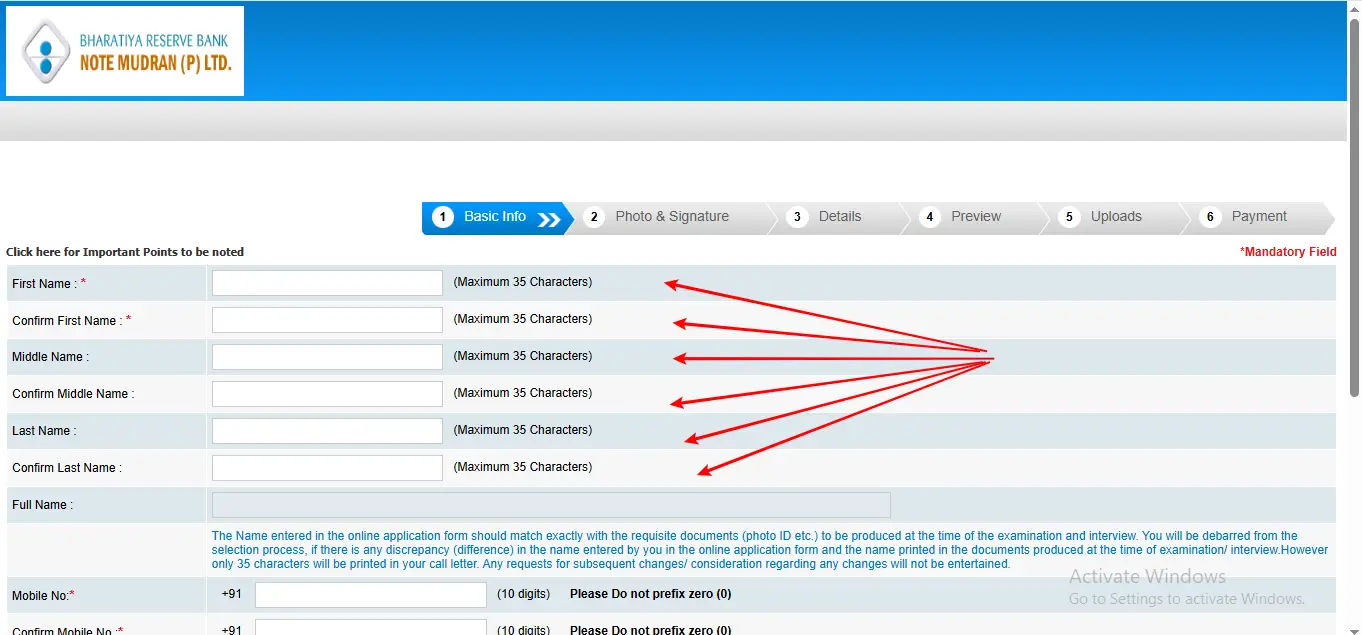
Task: Go to the Details step tab
Action: click(839, 217)
